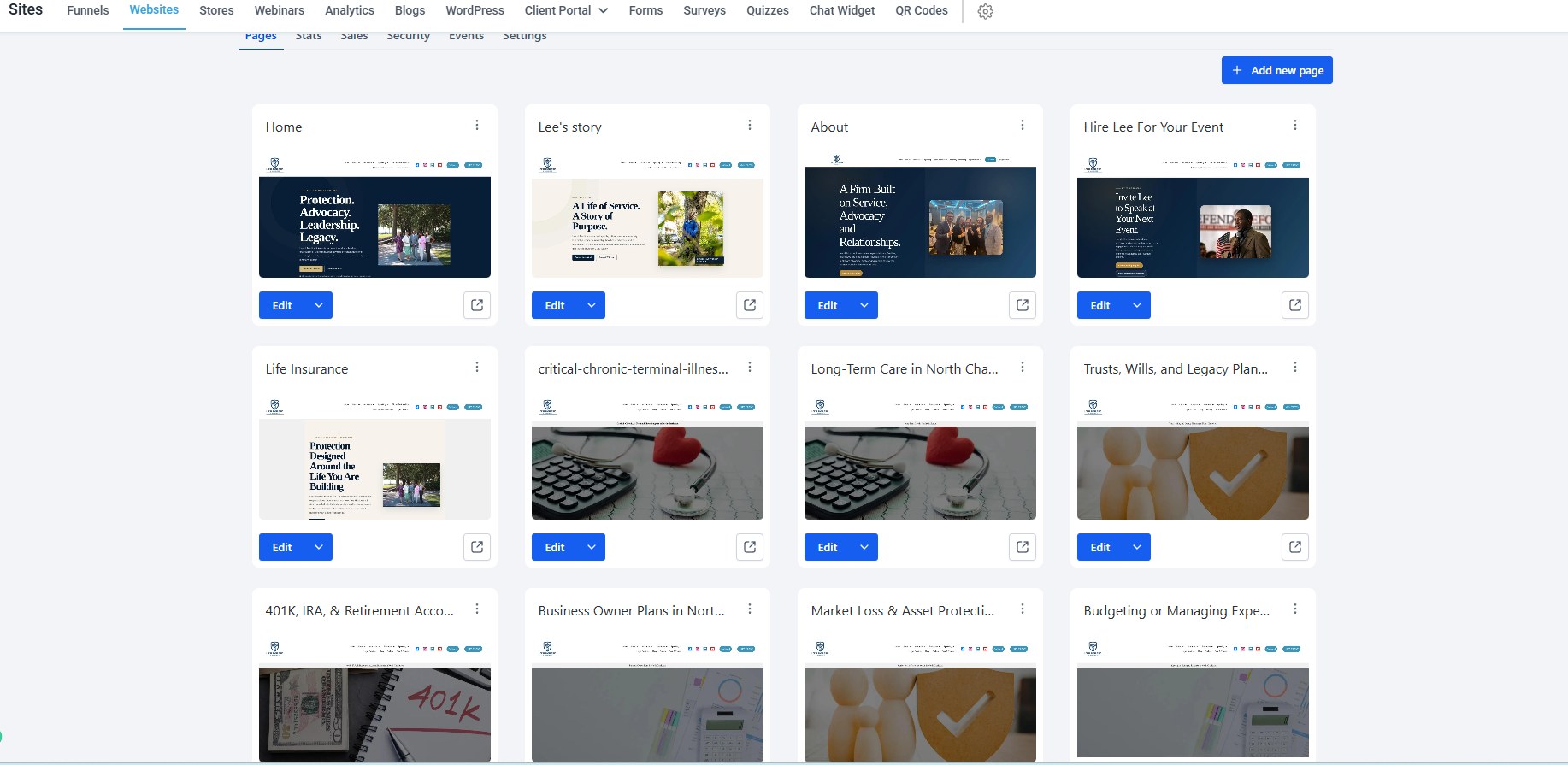Open the Webinars tab
This screenshot has height=765, width=1568.
(x=279, y=10)
